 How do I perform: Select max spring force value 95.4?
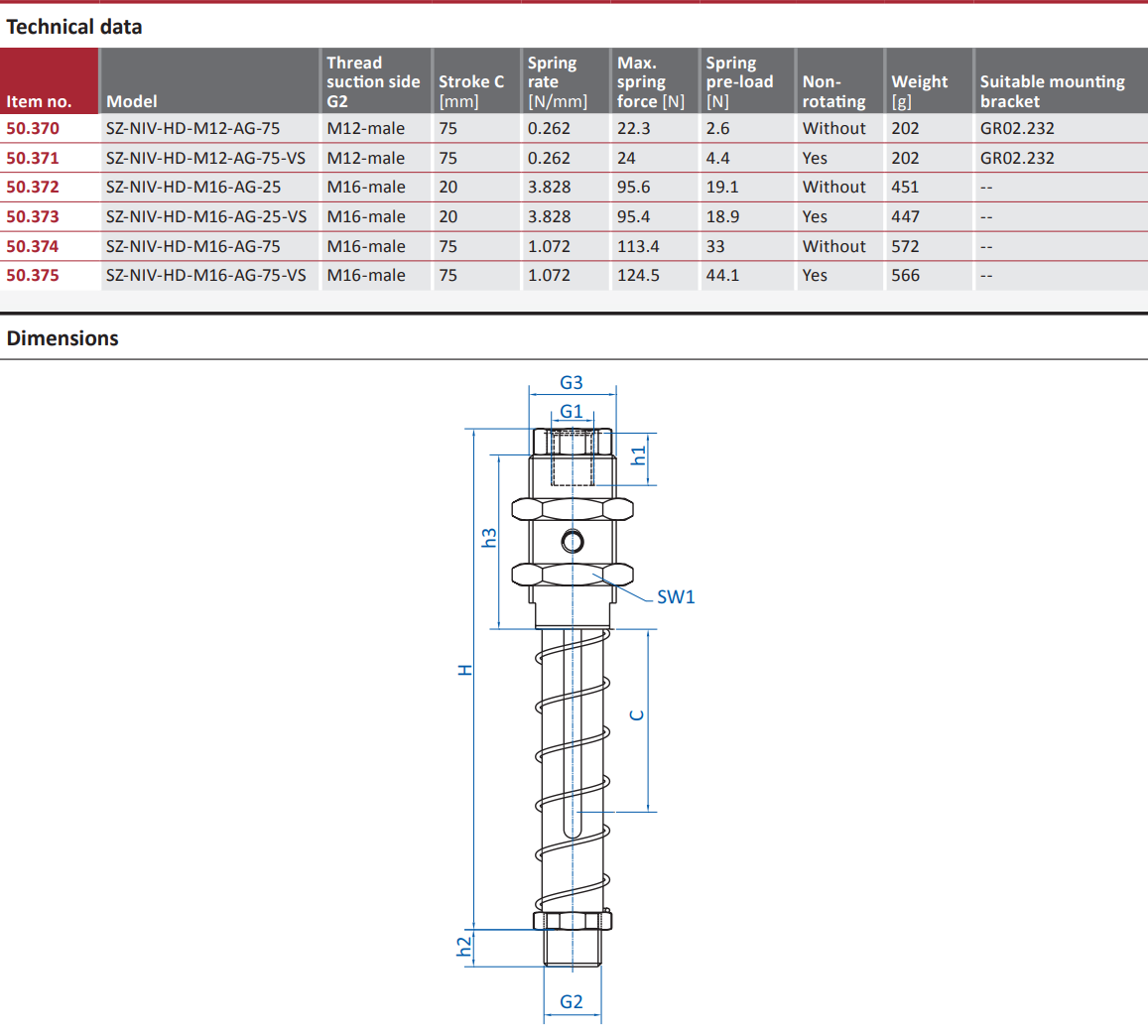pos(634,216)
